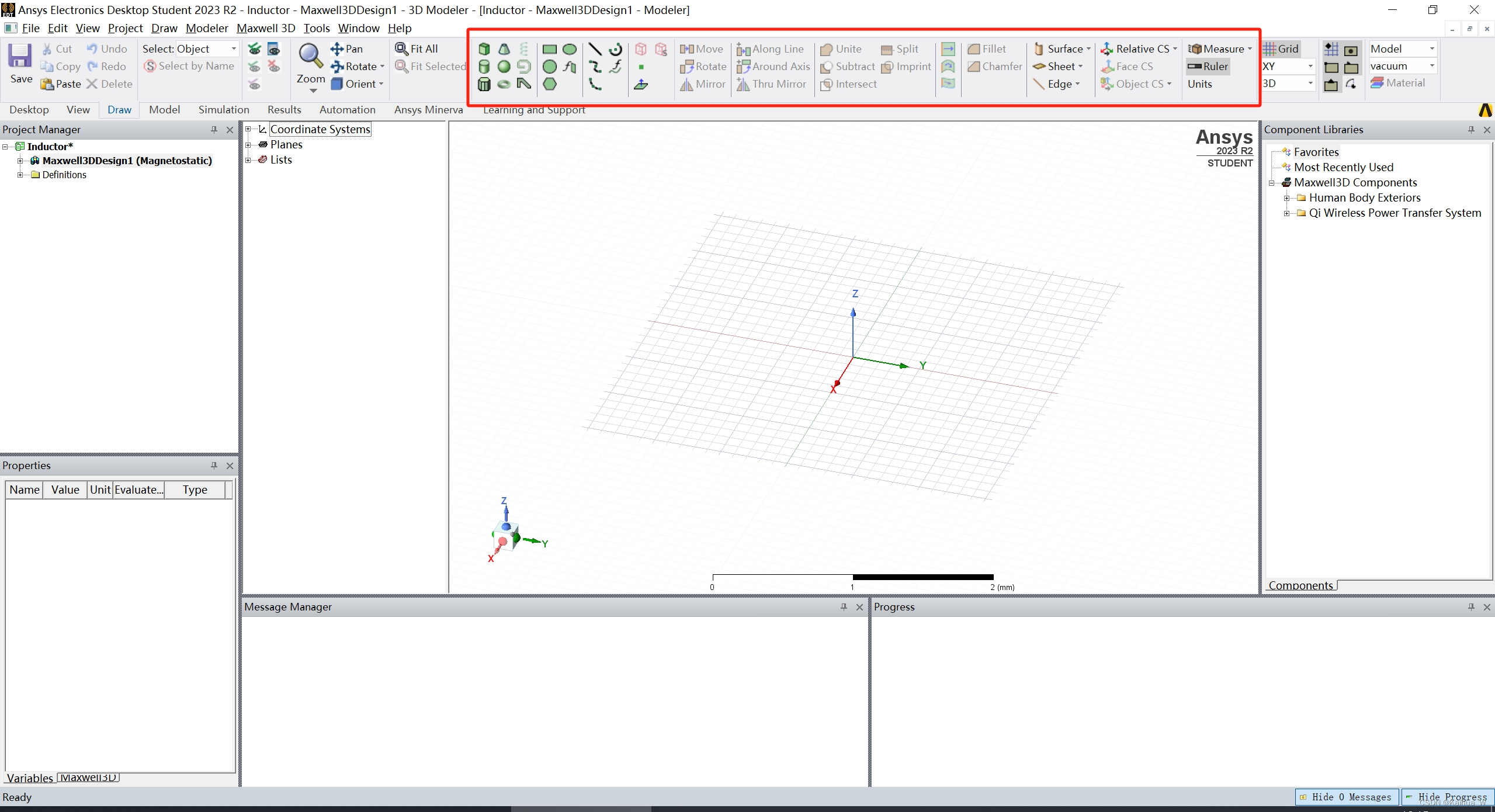
Task: Select the Draw box tool
Action: 484,49
